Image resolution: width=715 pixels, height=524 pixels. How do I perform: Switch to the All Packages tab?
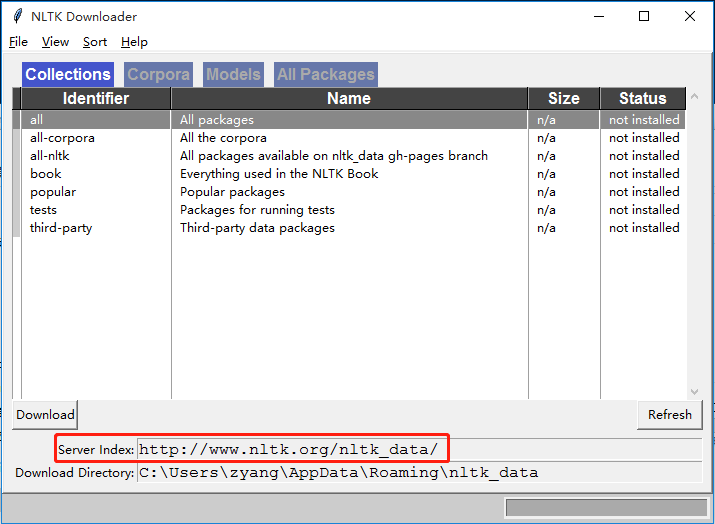click(x=326, y=74)
